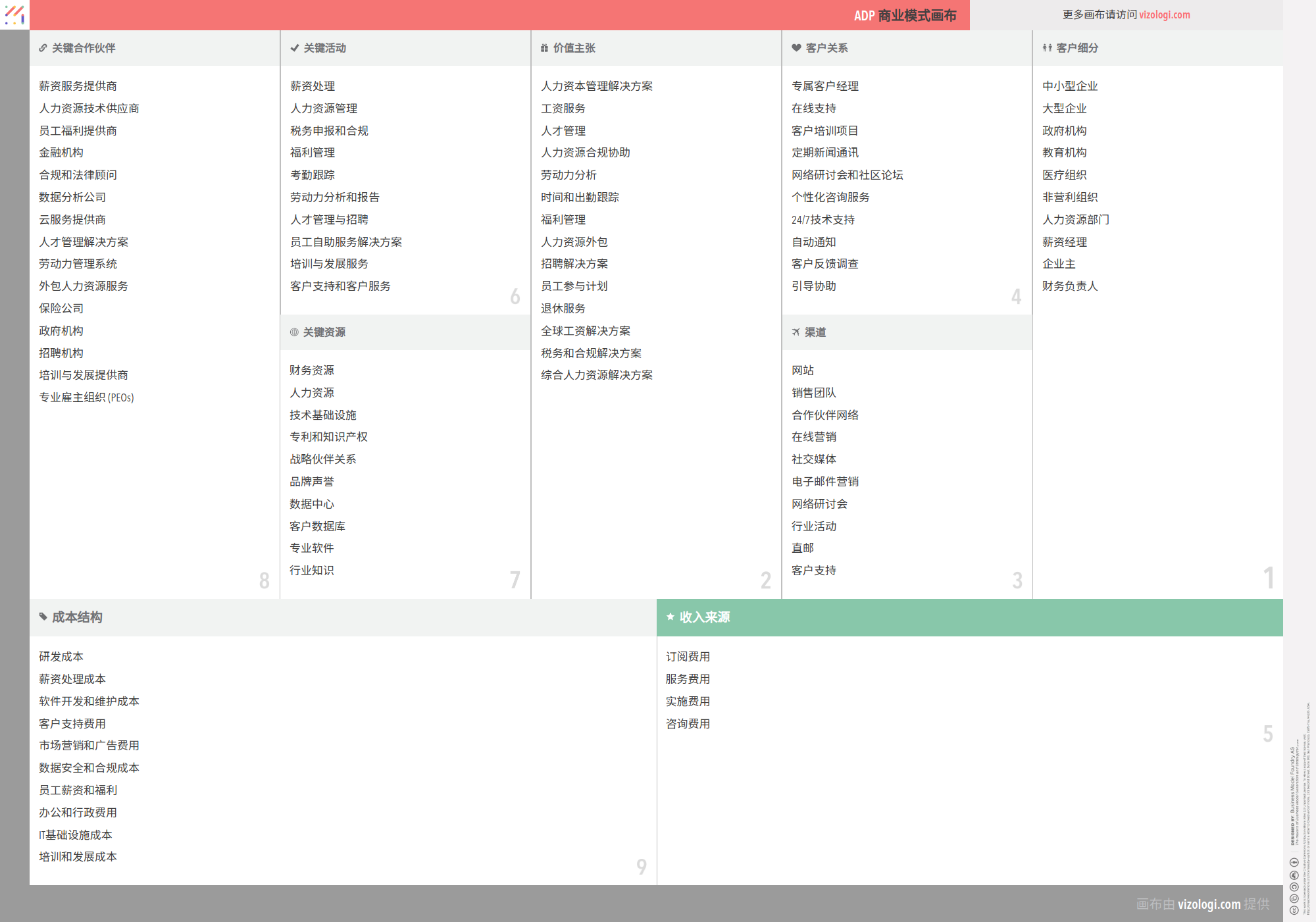Click the people icon beside 客户细分
1316x922 pixels.
coord(1047,48)
